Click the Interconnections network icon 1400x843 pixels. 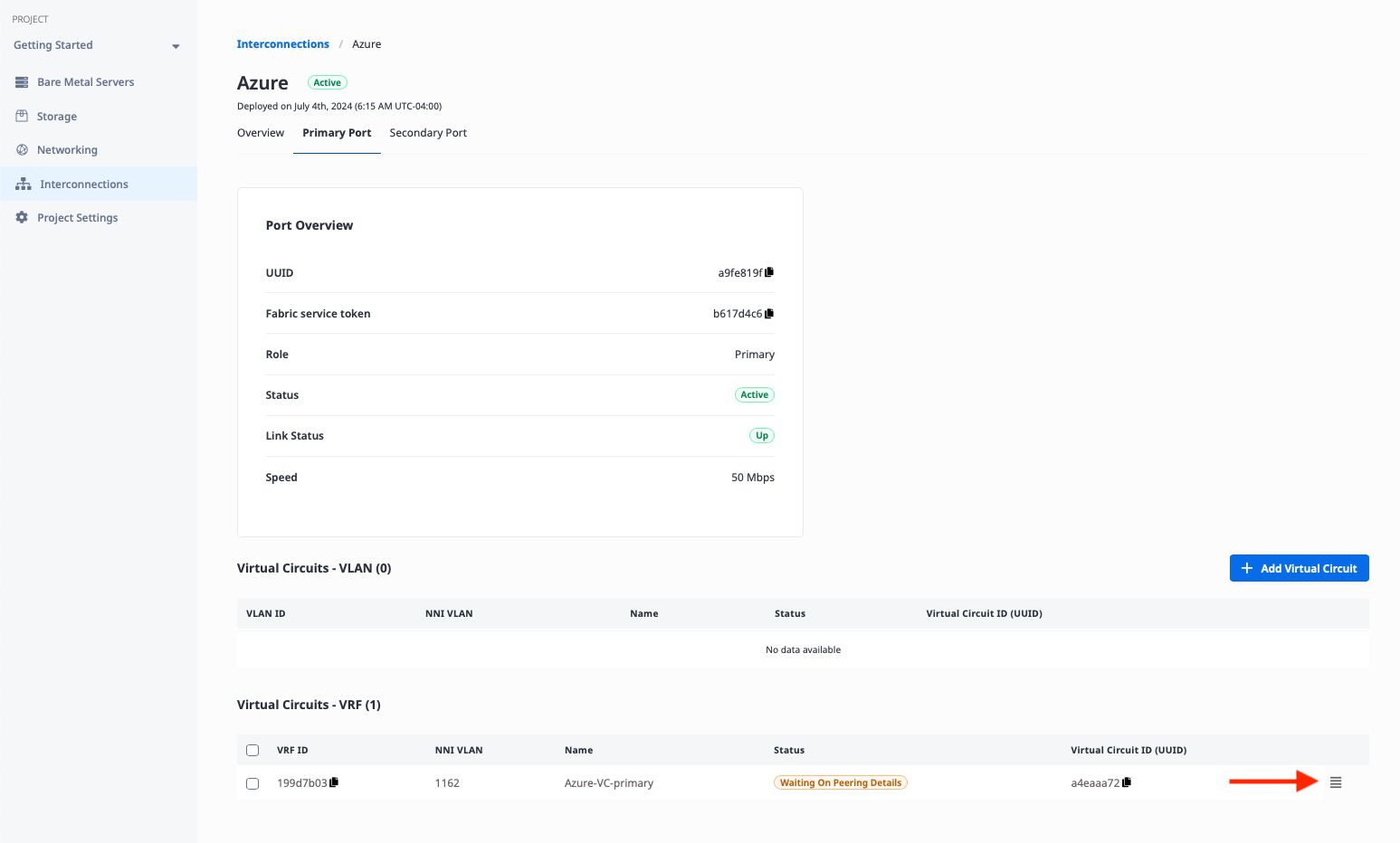point(24,184)
